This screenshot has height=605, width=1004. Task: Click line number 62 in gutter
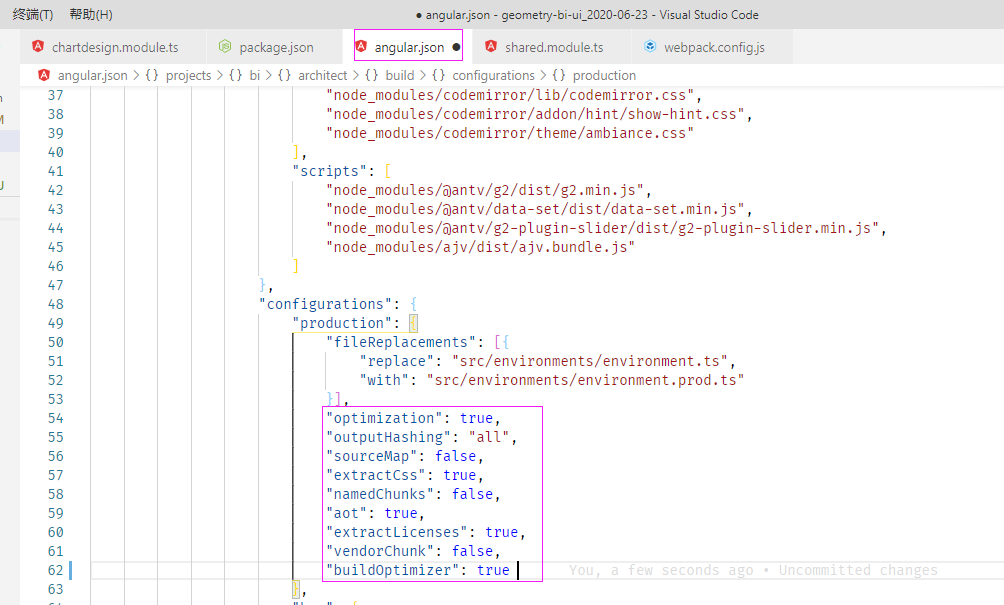pyautogui.click(x=56, y=570)
